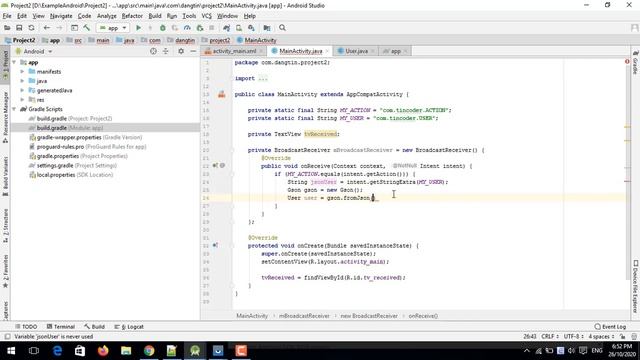The width and height of the screenshot is (640, 360).
Task: Click the scroll-from-source target icon
Action: pyautogui.click(x=153, y=51)
